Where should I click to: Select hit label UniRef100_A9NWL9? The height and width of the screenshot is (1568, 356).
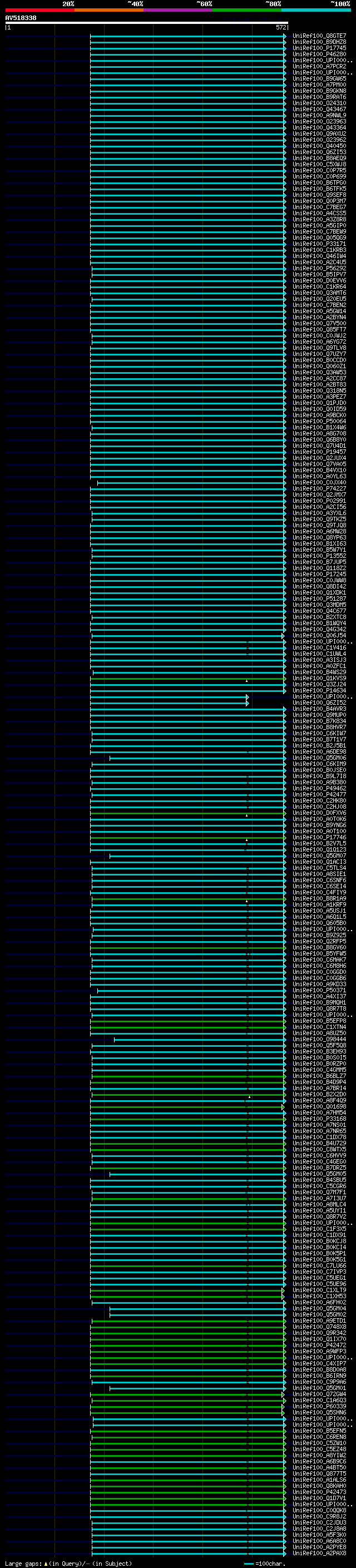(x=319, y=115)
